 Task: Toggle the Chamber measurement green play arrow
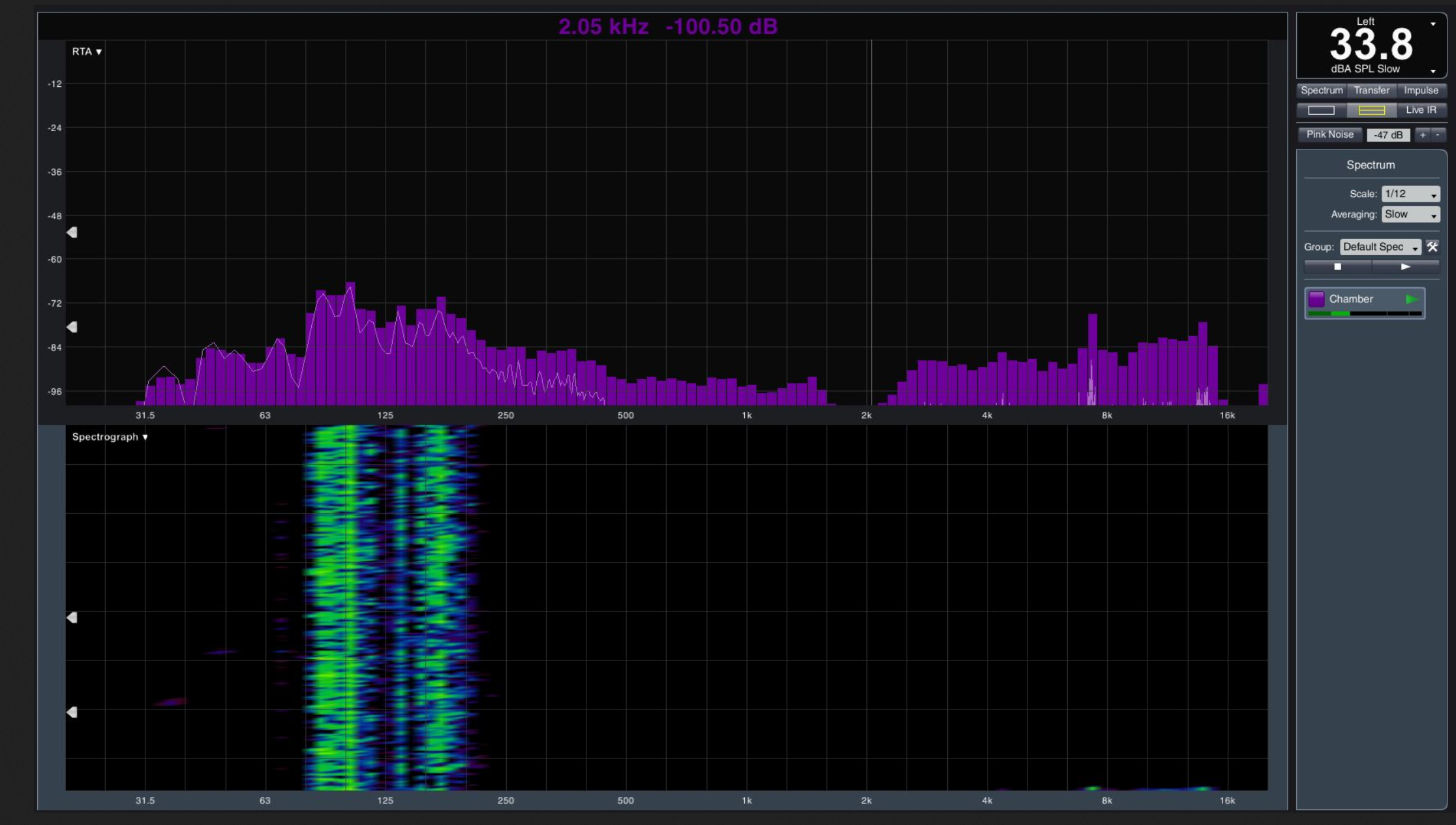1412,299
